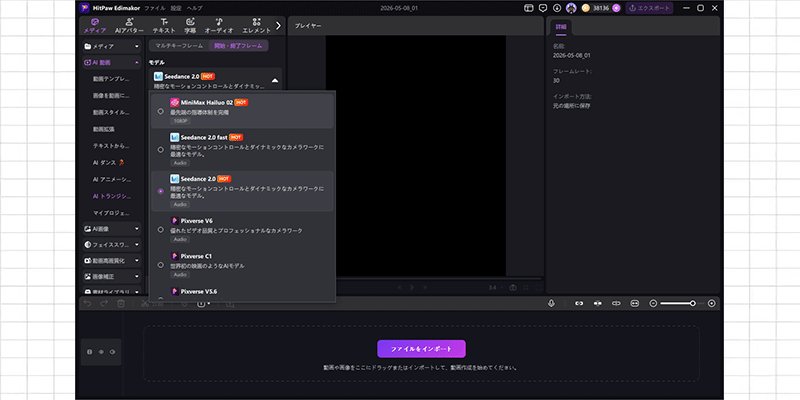Expand the 動画高画質化 sidebar section
Viewport: 800px width, 400px height.
pyautogui.click(x=112, y=261)
